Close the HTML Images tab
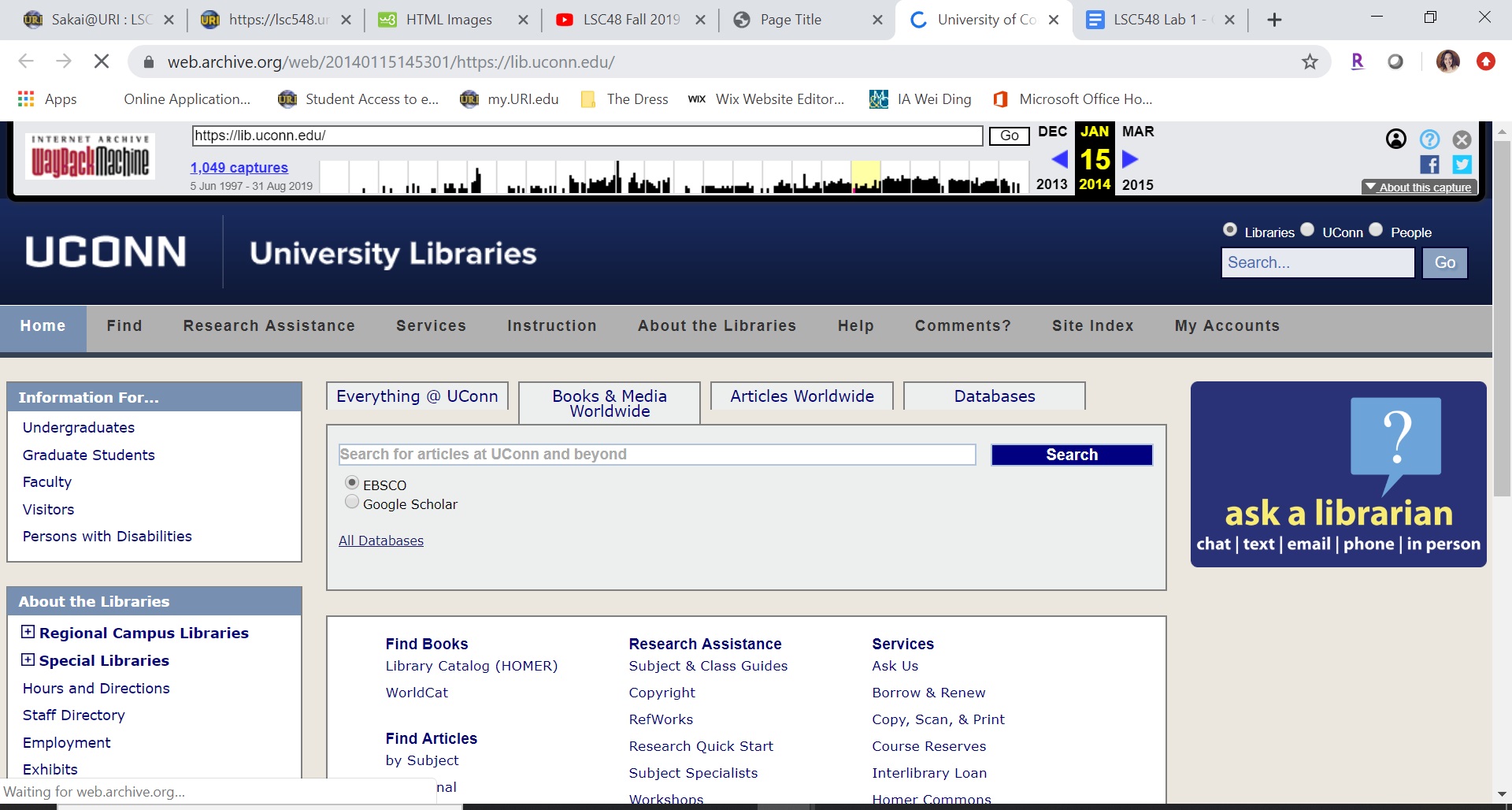 coord(523,20)
